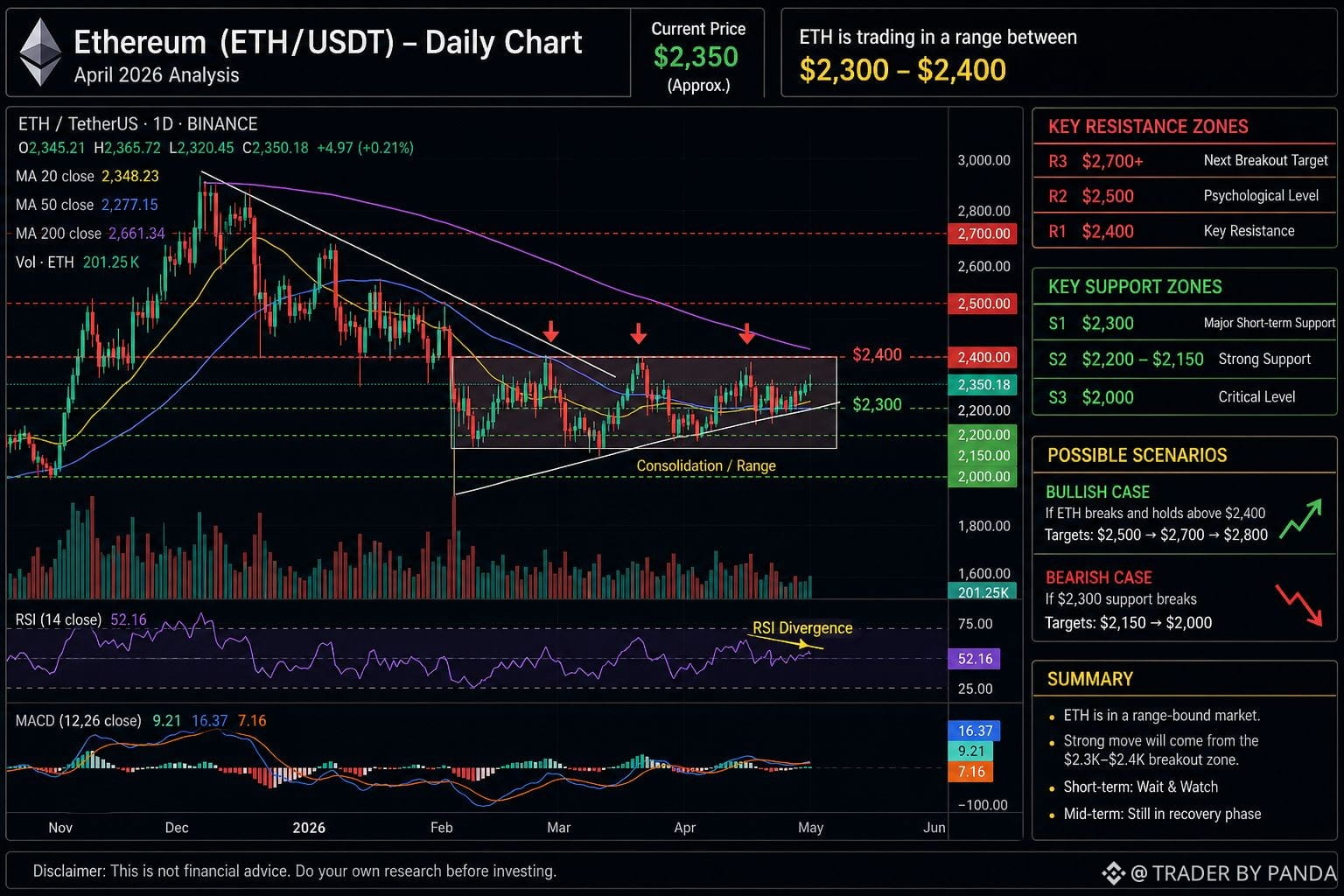Click the 'POSSIBLE SCENARIOS' heading

[1137, 455]
